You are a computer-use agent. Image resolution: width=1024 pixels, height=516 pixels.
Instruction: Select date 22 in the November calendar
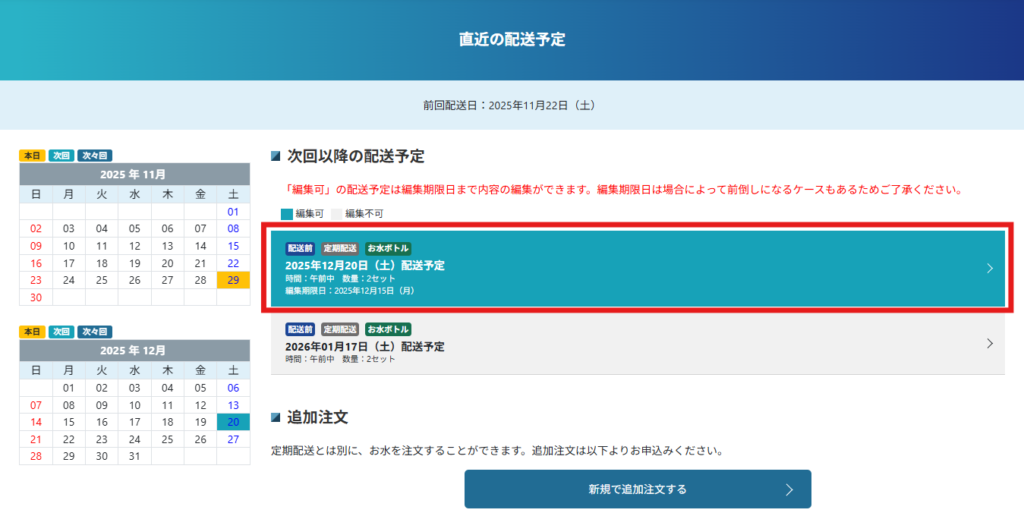point(233,263)
